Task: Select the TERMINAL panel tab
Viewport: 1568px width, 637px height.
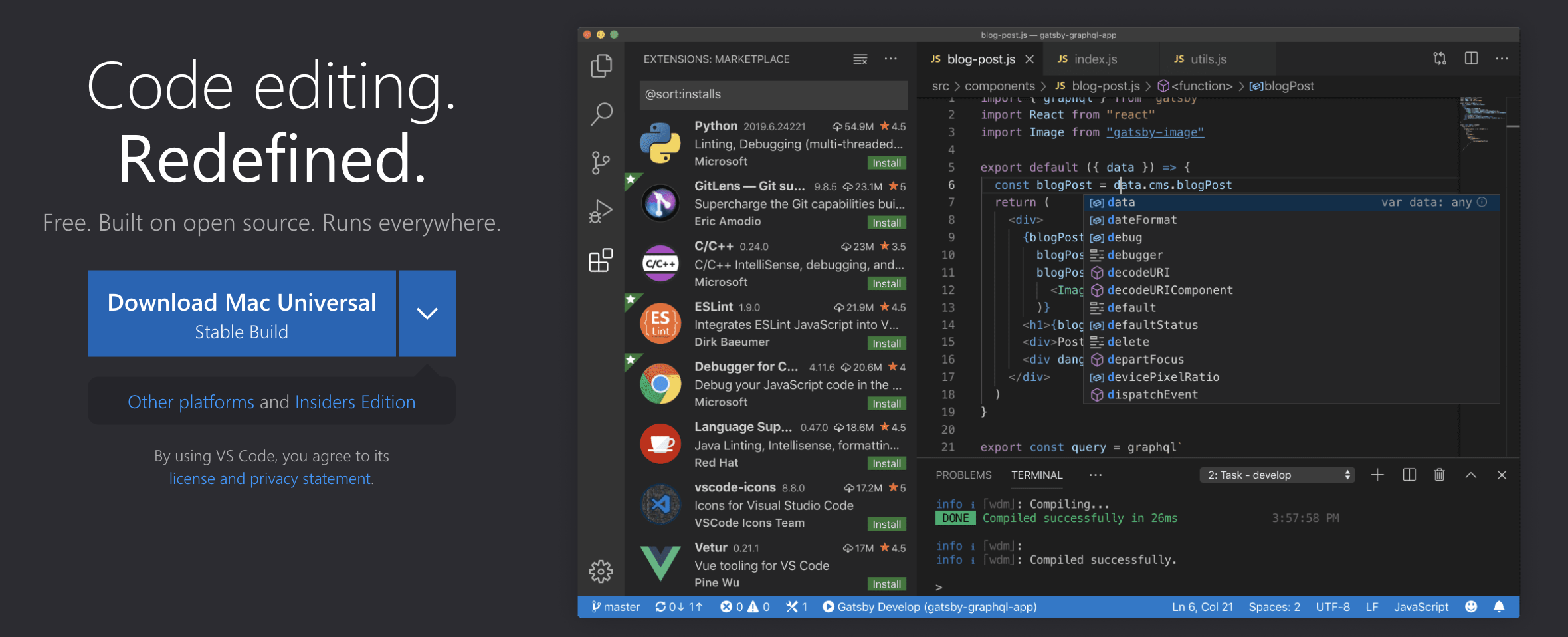Action: [x=1036, y=475]
